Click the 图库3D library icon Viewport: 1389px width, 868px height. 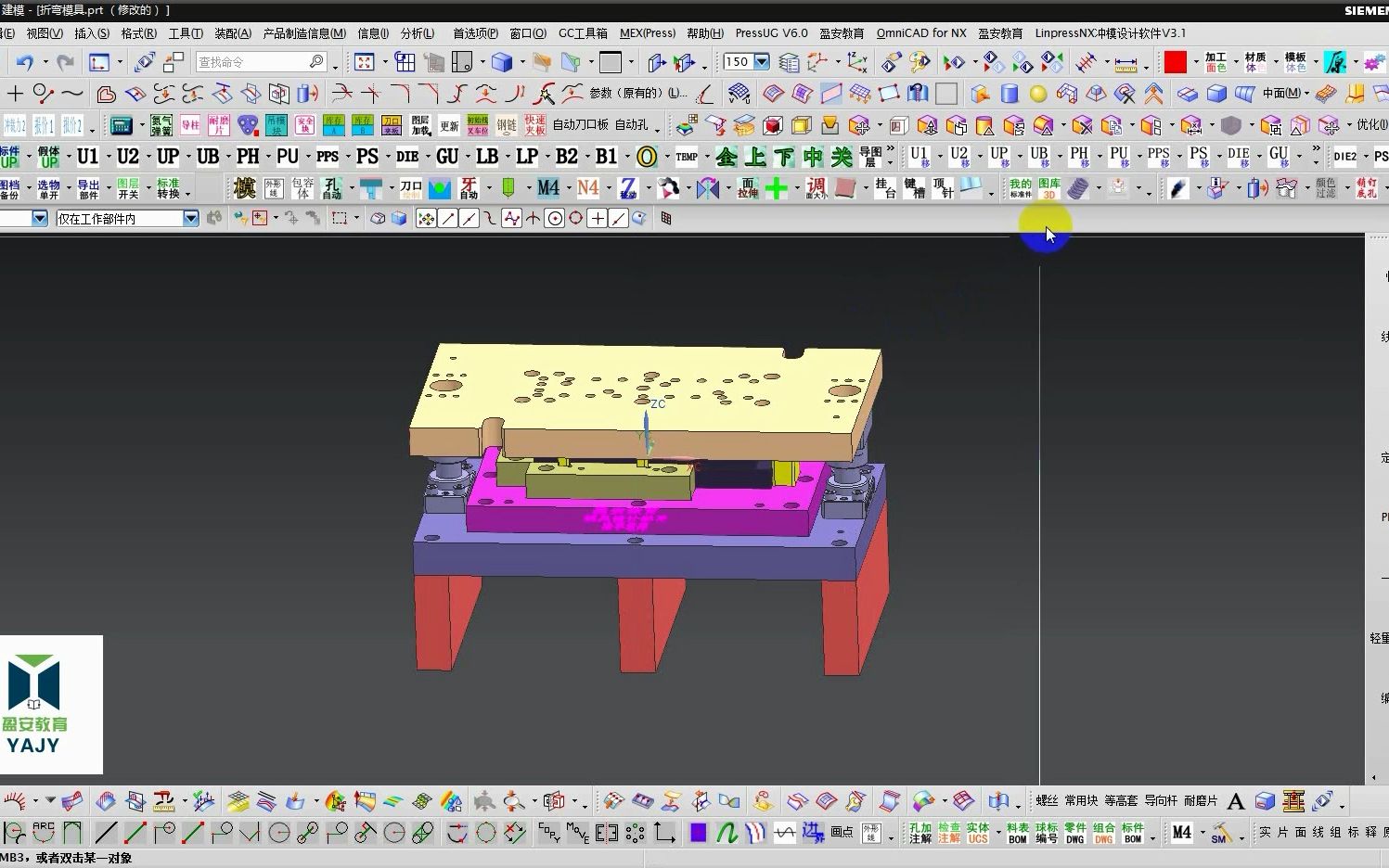tap(1049, 188)
